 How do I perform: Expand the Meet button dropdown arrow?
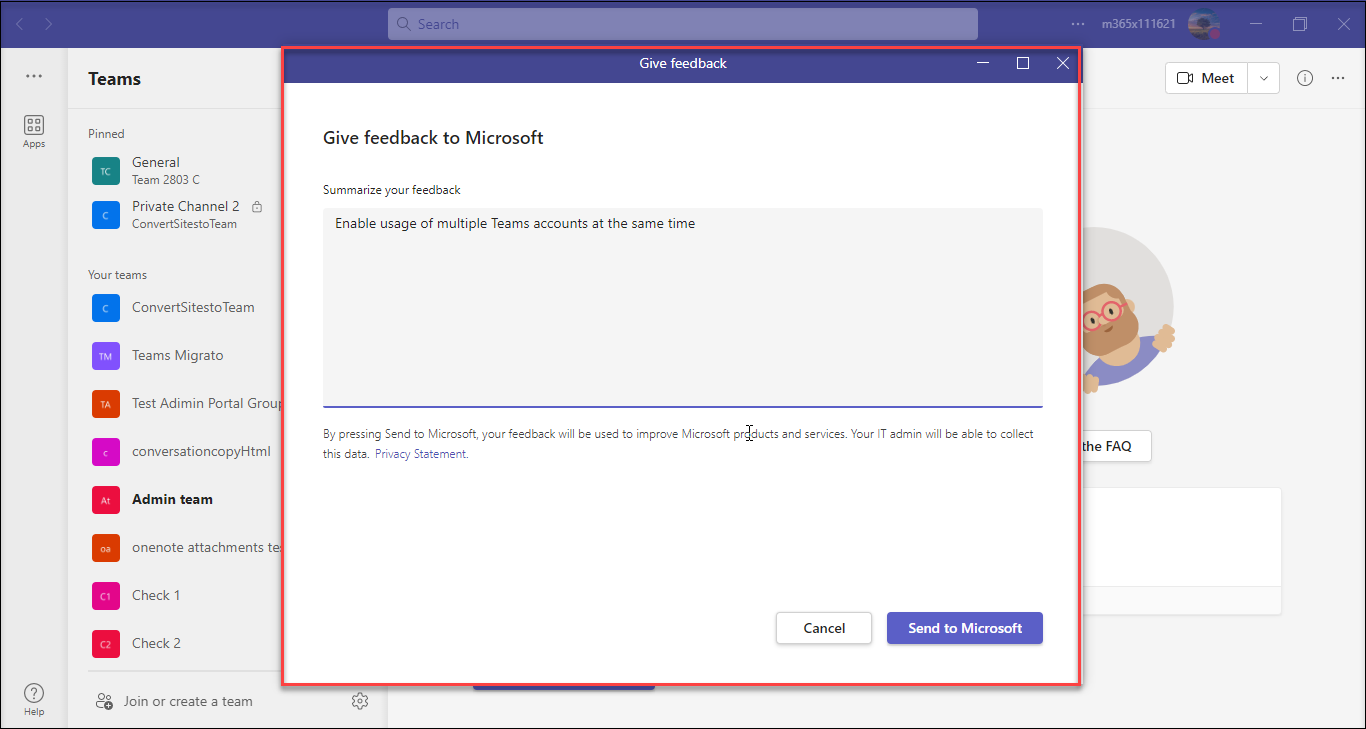(1264, 78)
